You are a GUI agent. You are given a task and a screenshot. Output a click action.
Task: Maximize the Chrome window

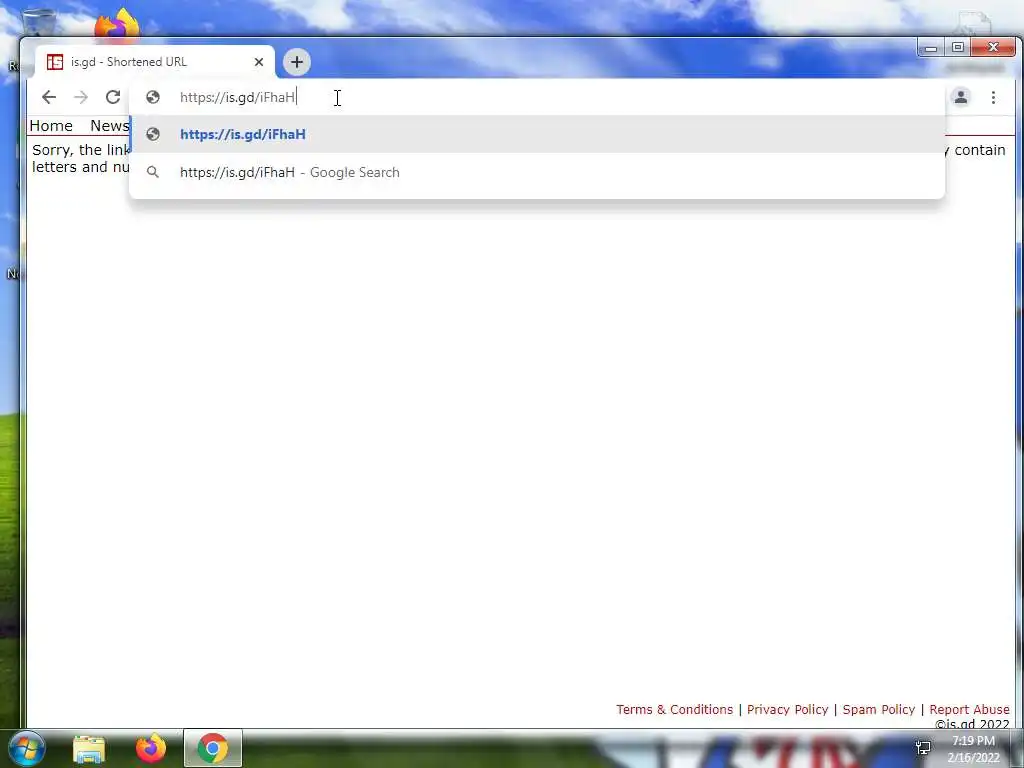(957, 48)
